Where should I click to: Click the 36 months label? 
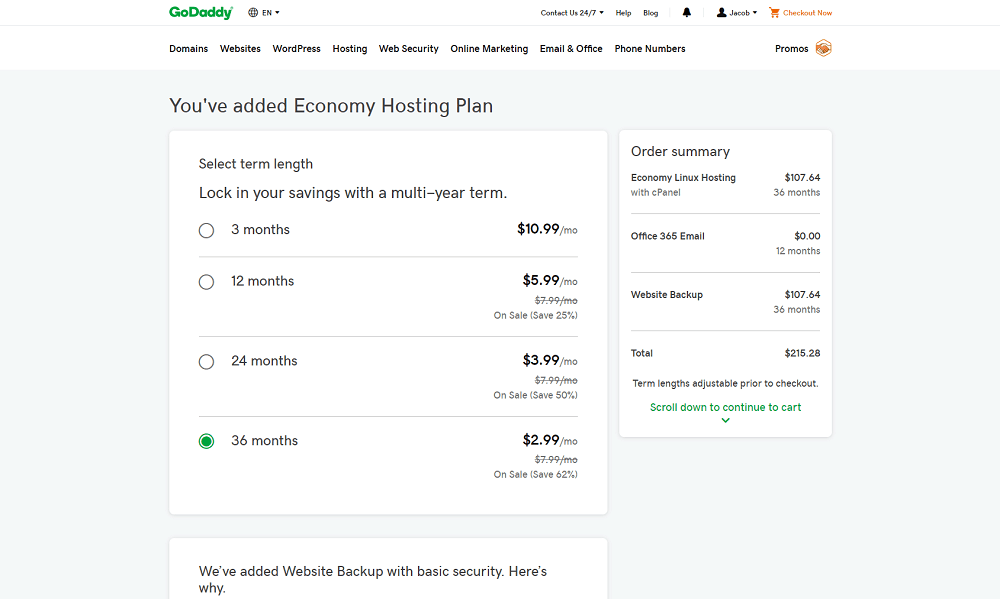(264, 441)
